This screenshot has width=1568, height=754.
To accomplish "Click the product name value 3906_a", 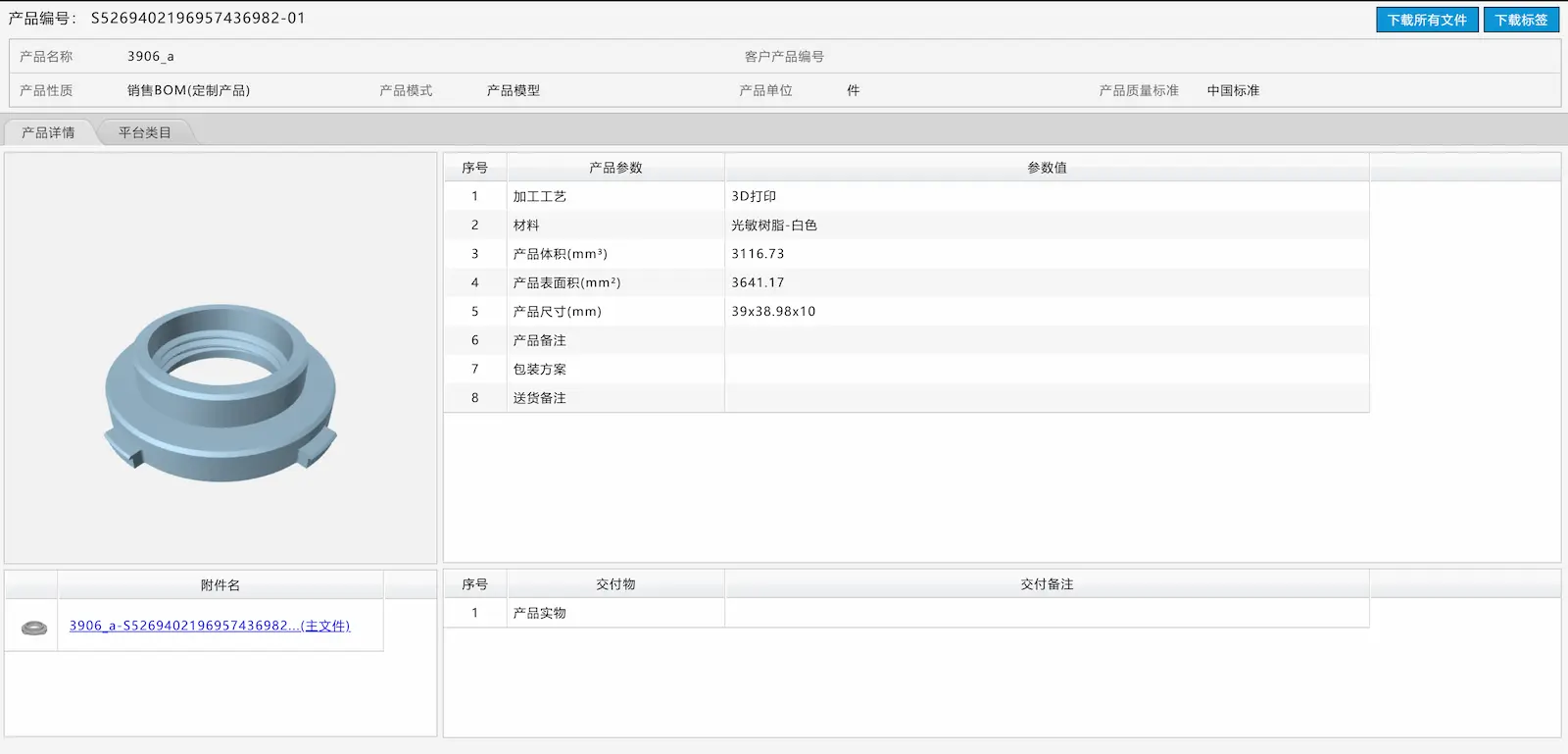I will pos(151,57).
